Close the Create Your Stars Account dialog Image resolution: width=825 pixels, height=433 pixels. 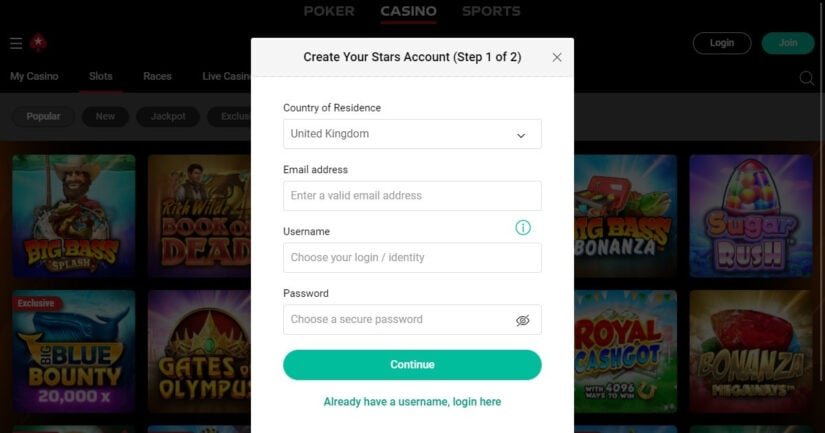(x=557, y=57)
